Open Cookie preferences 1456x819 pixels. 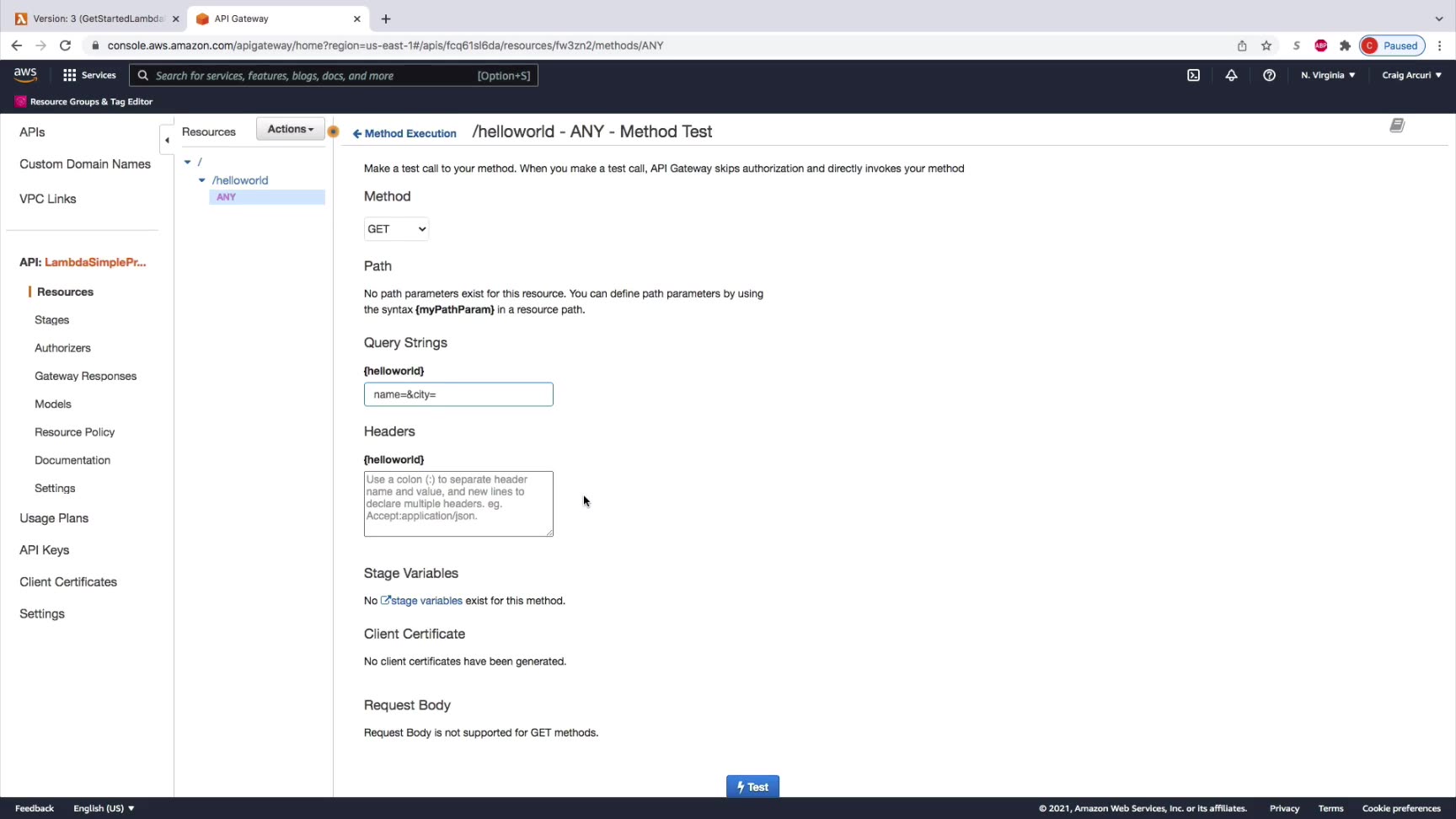tap(1401, 808)
